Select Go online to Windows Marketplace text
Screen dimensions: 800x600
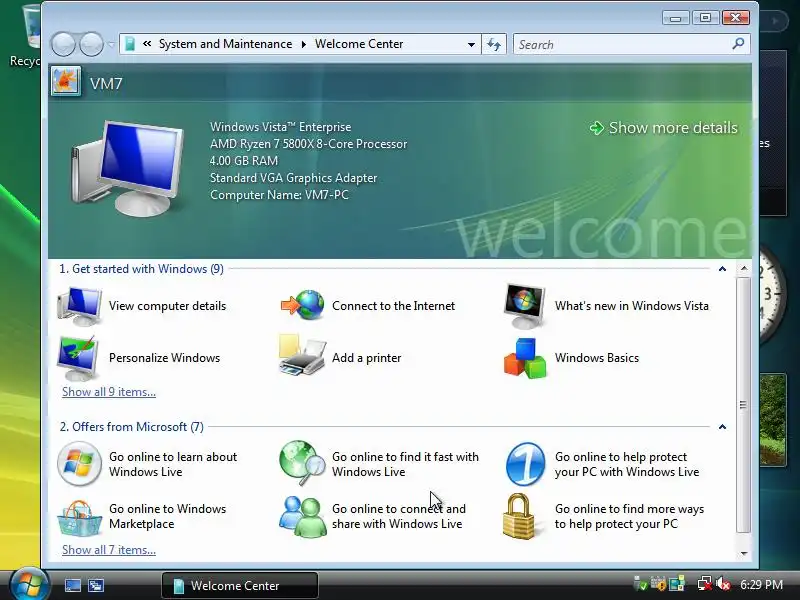167,516
